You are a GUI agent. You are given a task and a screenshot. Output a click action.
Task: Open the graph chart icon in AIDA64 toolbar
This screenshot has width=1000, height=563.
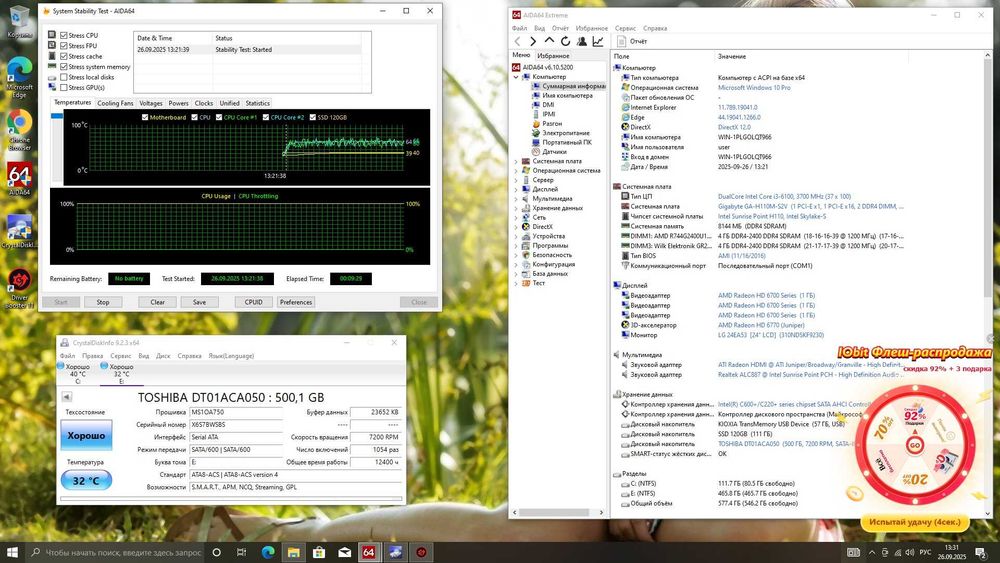tap(598, 41)
